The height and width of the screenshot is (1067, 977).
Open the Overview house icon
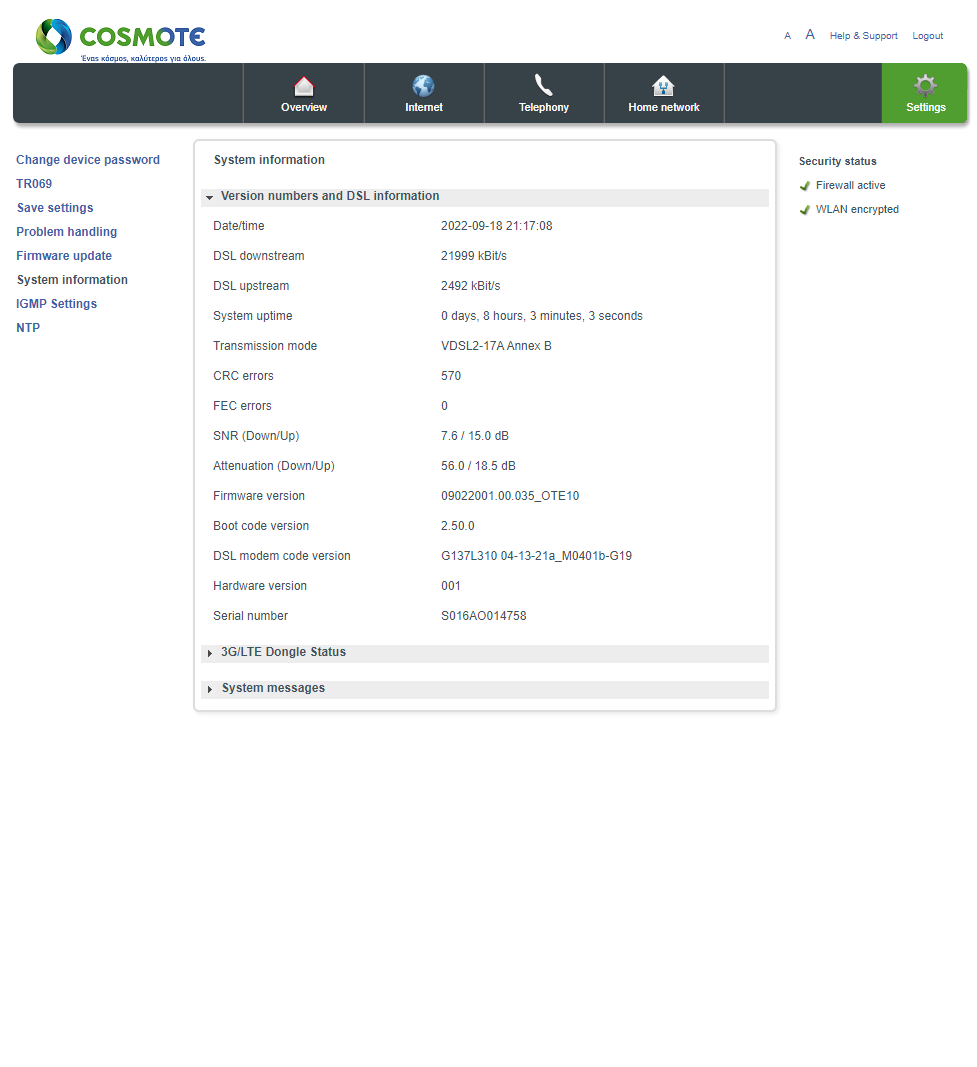[x=303, y=86]
